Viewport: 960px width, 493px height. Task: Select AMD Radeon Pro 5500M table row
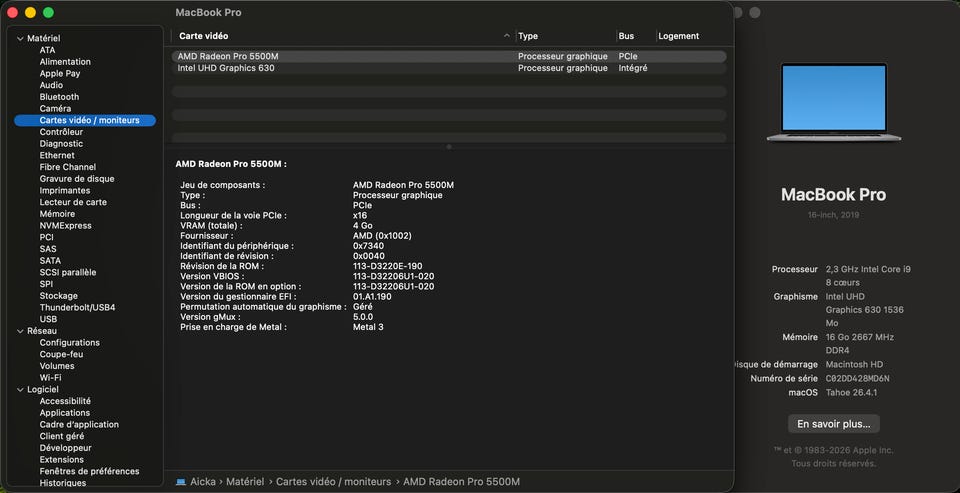click(x=449, y=56)
